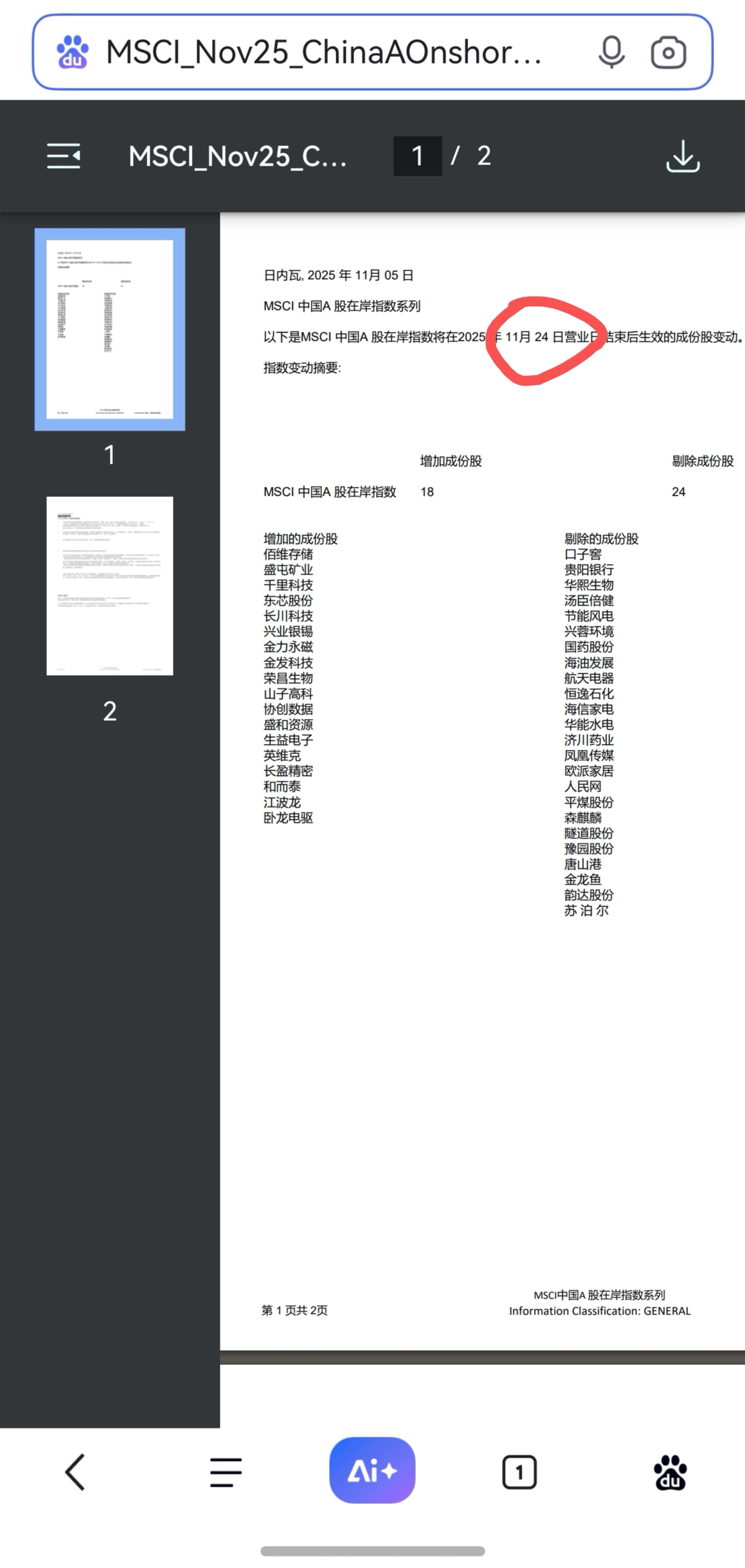Viewport: 745px width, 1568px height.
Task: Tap the Baidu paw logo in address bar
Action: tap(72, 52)
